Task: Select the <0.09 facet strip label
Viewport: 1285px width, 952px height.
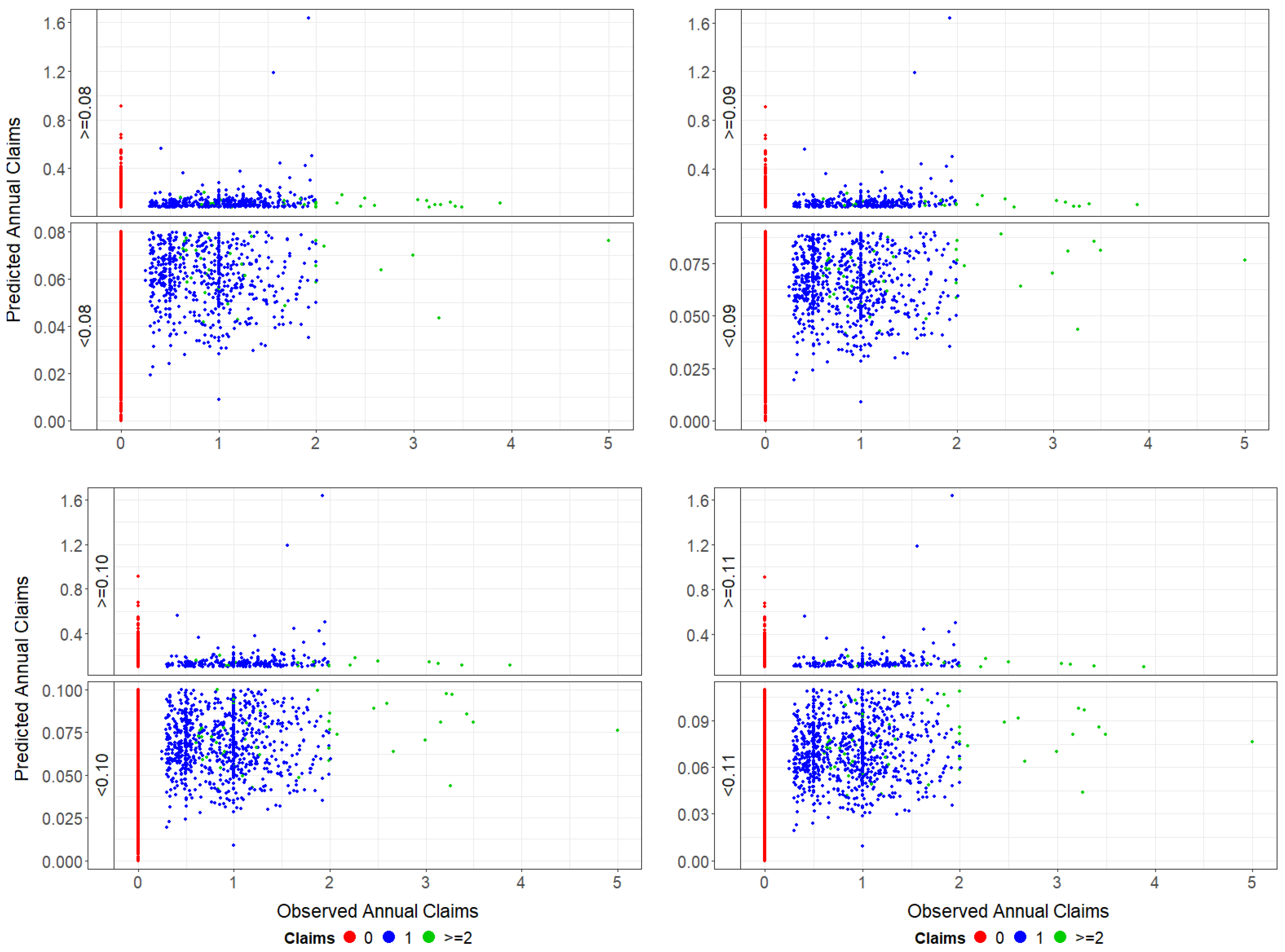Action: tap(729, 326)
